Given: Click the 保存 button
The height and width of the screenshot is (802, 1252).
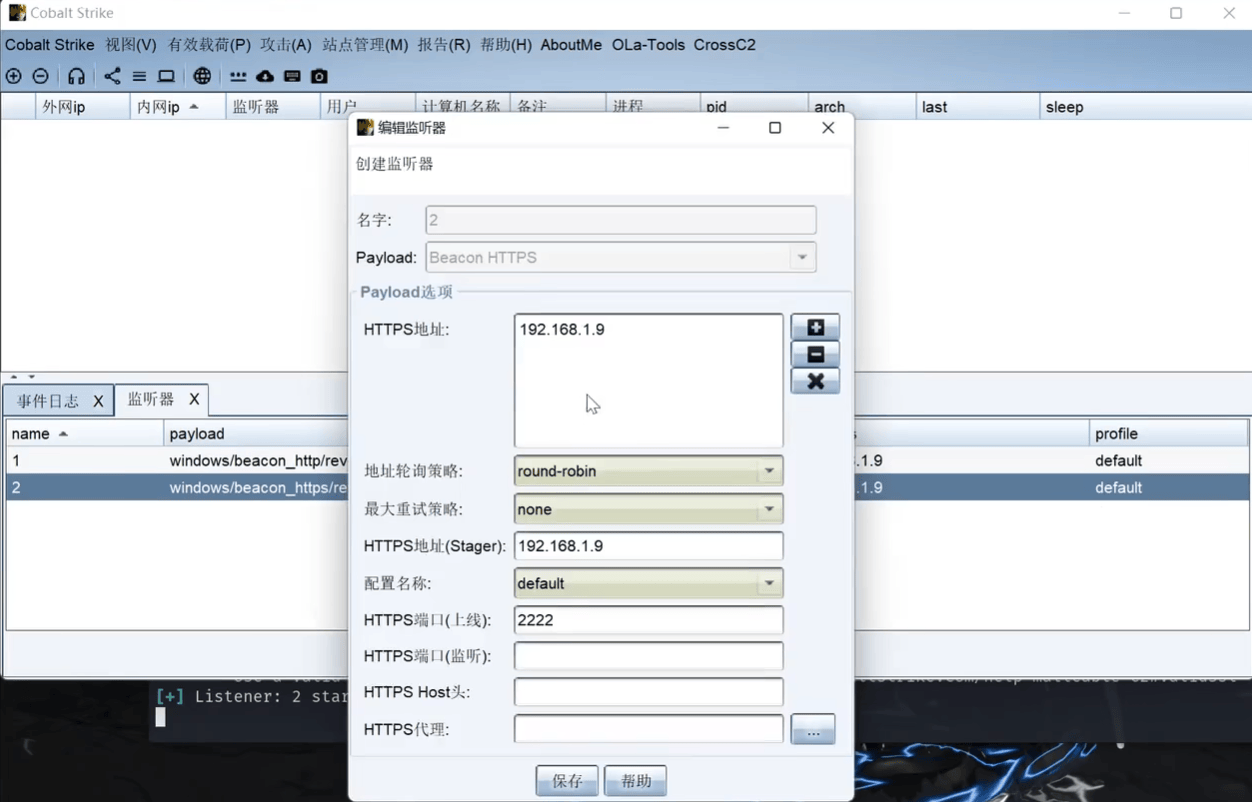Looking at the screenshot, I should point(567,781).
